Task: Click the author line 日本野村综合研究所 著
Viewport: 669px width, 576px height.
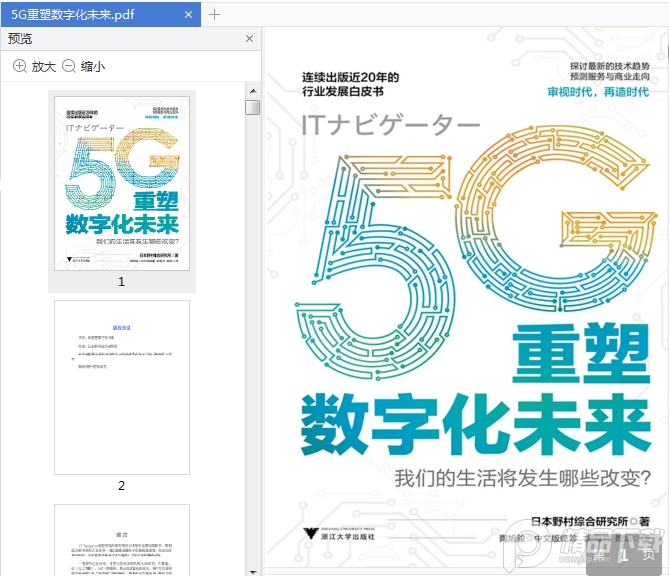Action: point(590,521)
